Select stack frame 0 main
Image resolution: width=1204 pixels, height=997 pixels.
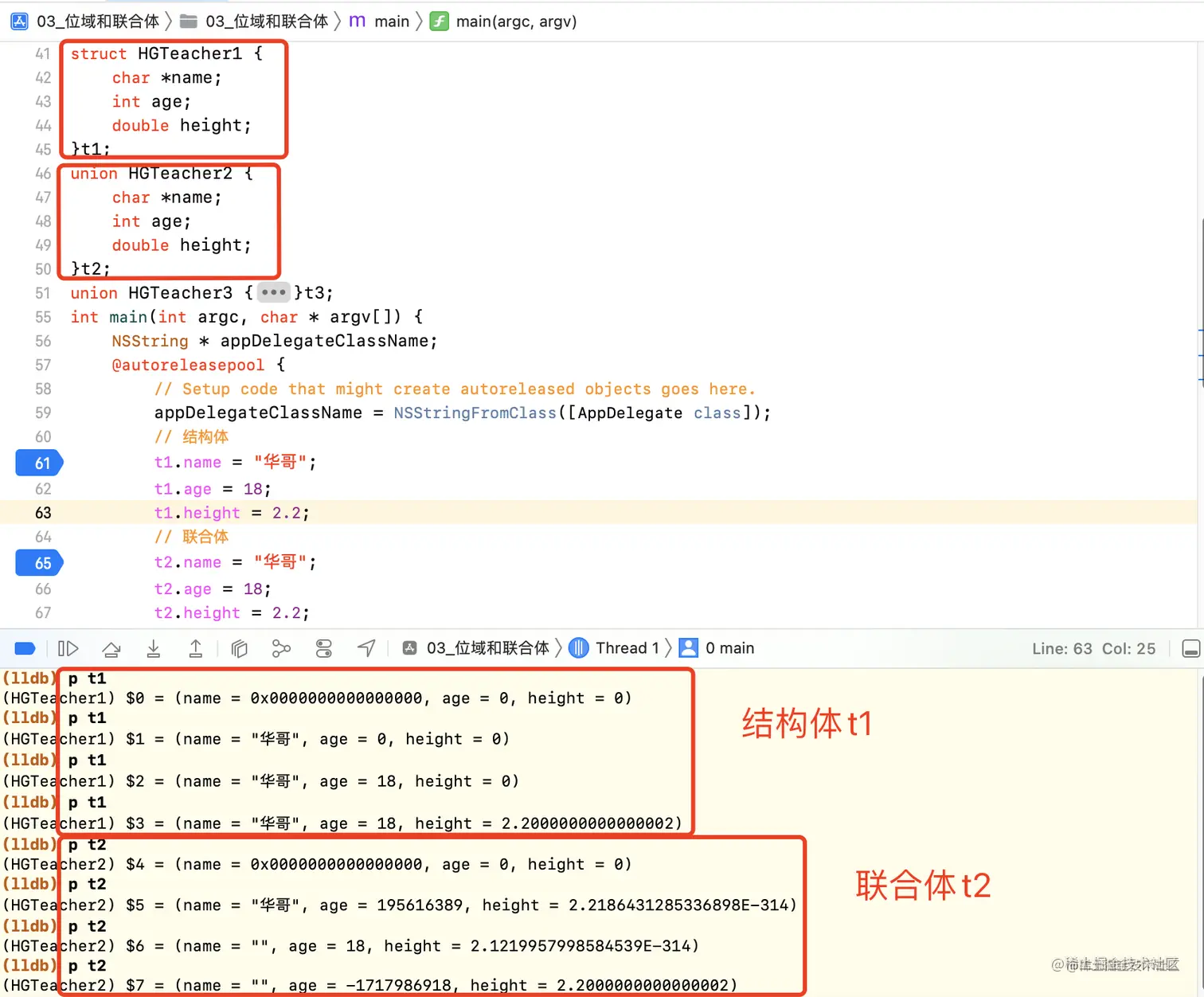729,648
